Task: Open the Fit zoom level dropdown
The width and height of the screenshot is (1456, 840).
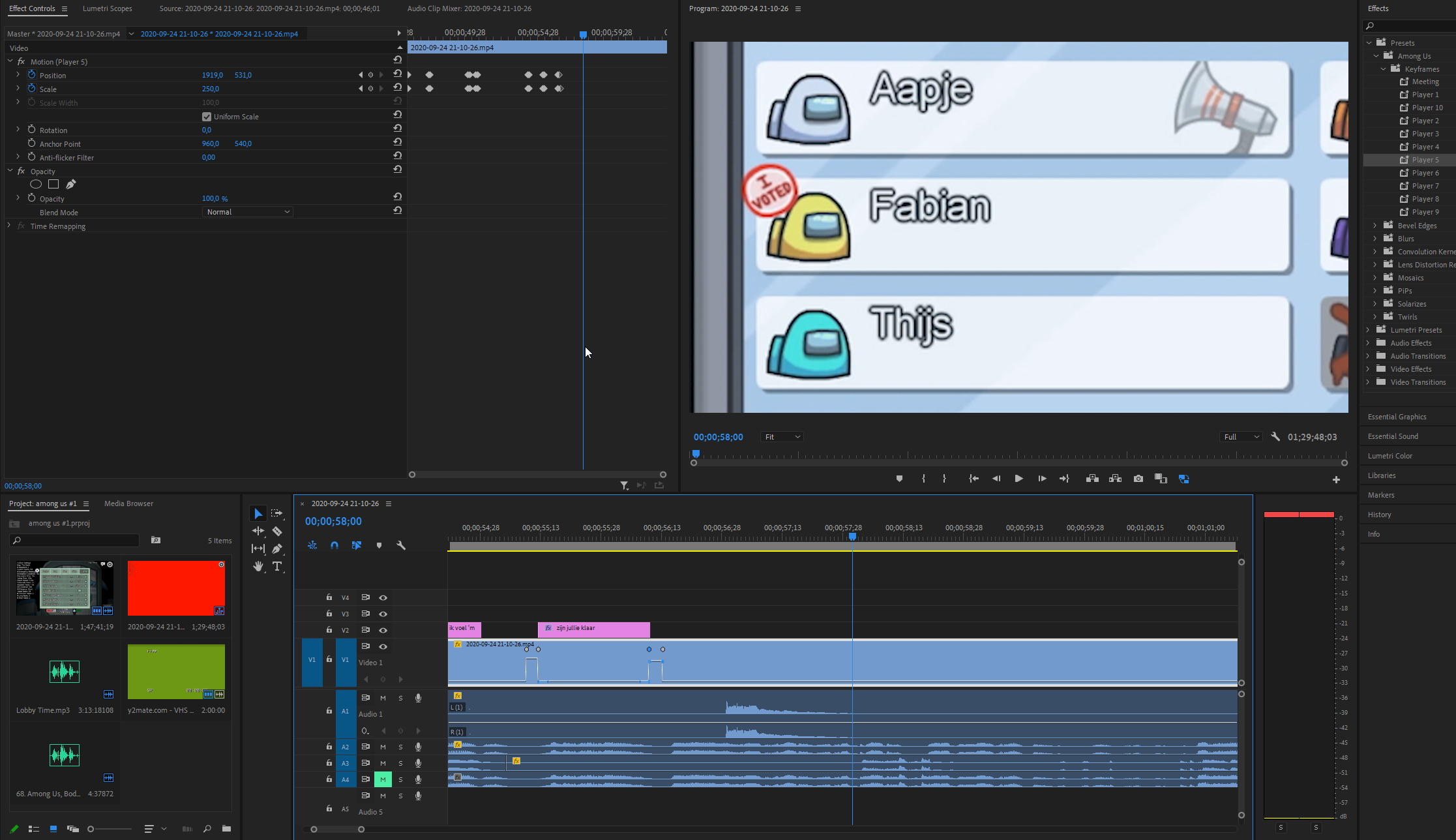Action: click(781, 437)
